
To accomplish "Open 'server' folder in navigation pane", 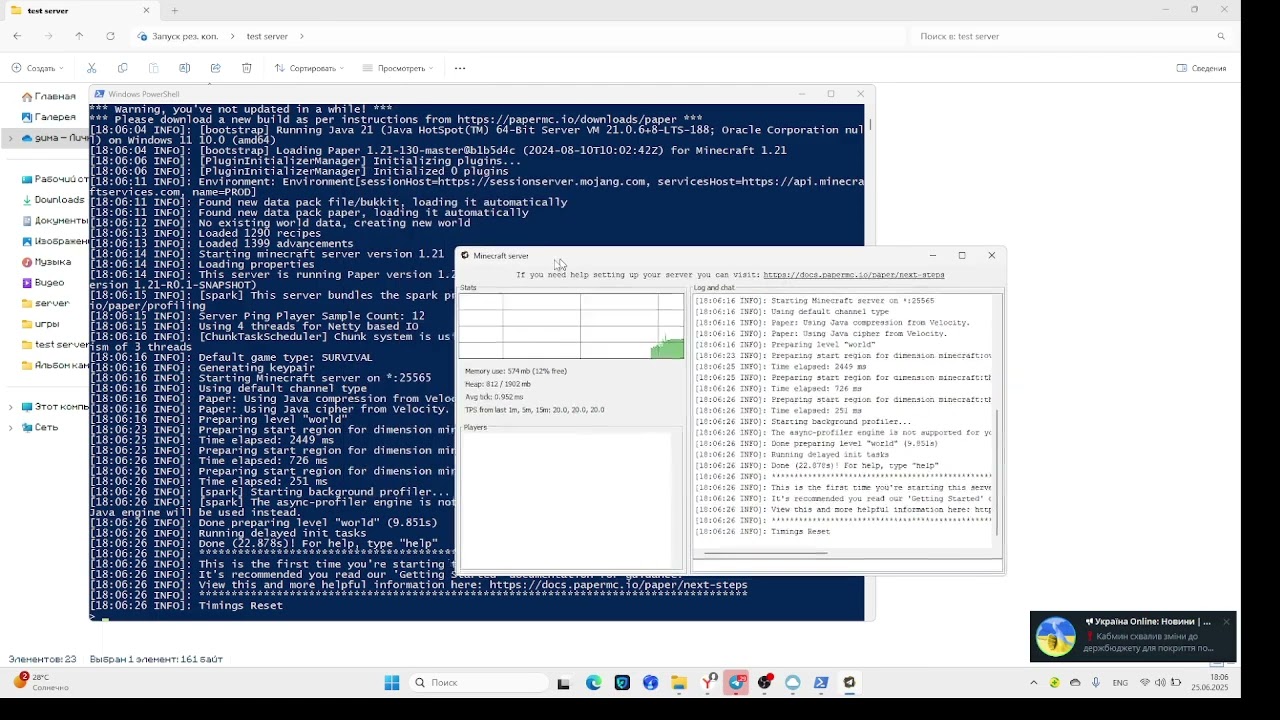I will [x=45, y=303].
